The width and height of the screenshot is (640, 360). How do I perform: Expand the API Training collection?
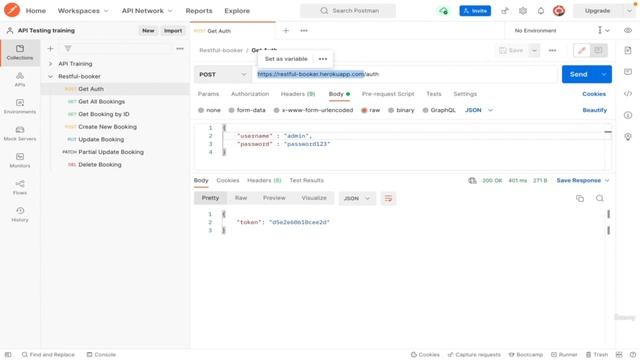pos(50,64)
